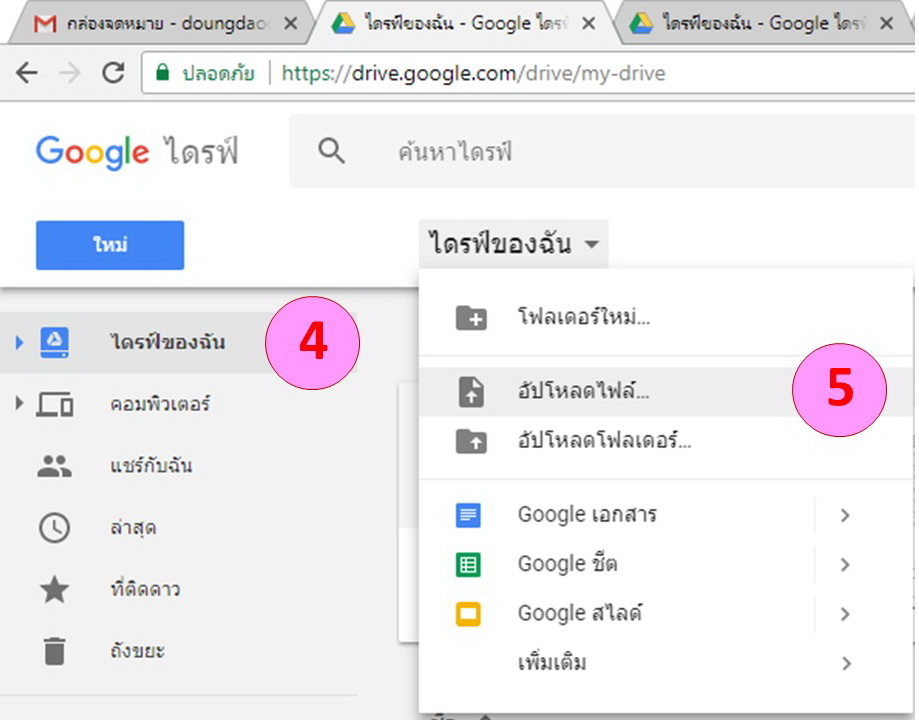Screen dimensions: 919x720
Task: Select Google สไลด์ menu entry
Action: [x=666, y=614]
